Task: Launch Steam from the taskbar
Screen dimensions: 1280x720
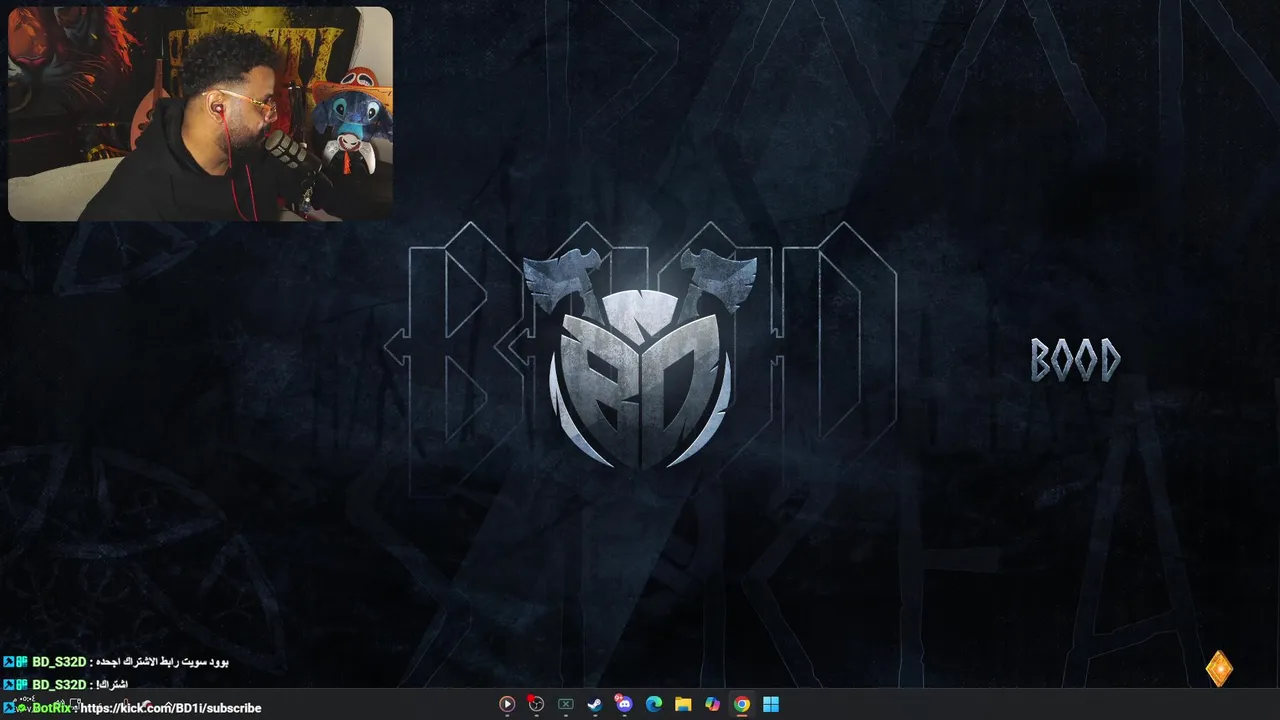Action: pyautogui.click(x=594, y=704)
